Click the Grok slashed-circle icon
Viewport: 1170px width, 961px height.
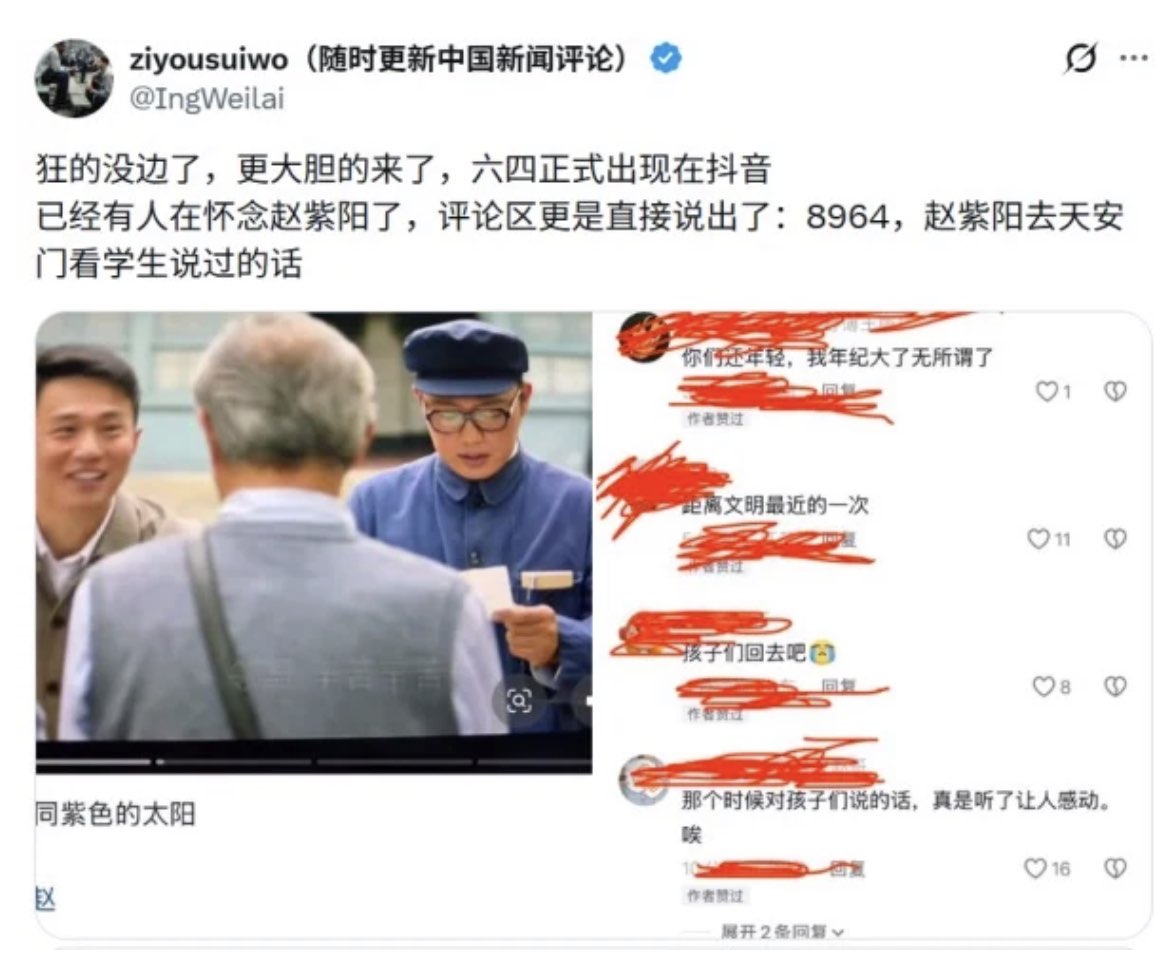[1081, 58]
